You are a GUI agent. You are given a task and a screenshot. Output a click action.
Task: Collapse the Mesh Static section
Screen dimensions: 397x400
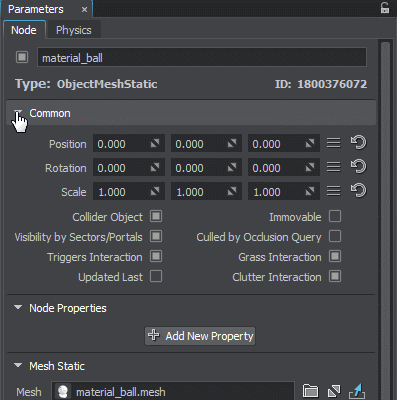click(x=18, y=366)
